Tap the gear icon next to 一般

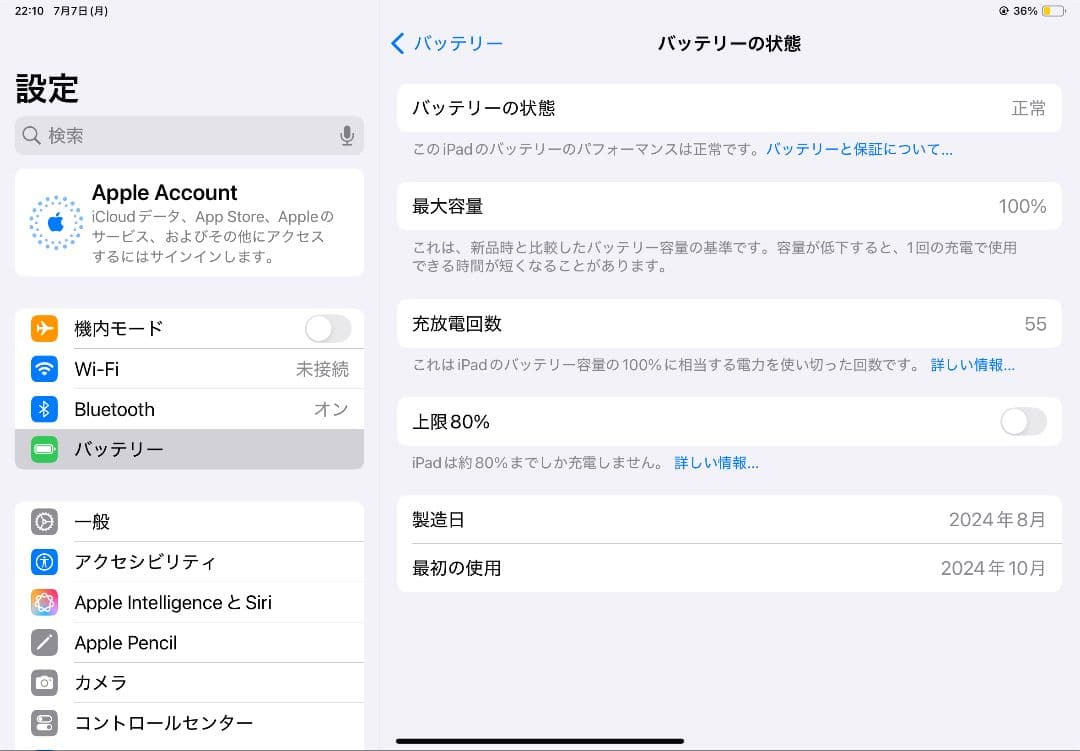click(44, 521)
